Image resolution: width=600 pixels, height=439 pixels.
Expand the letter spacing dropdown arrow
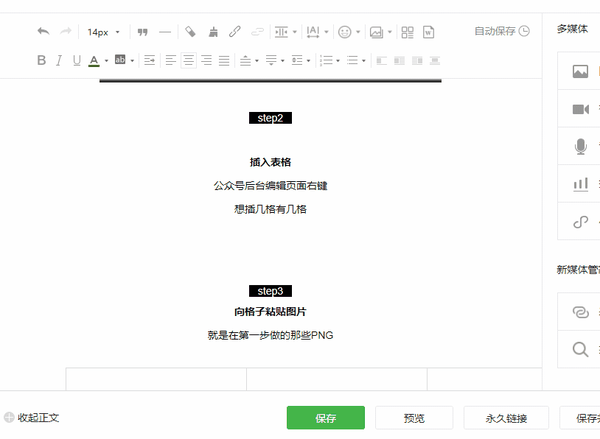tap(326, 32)
